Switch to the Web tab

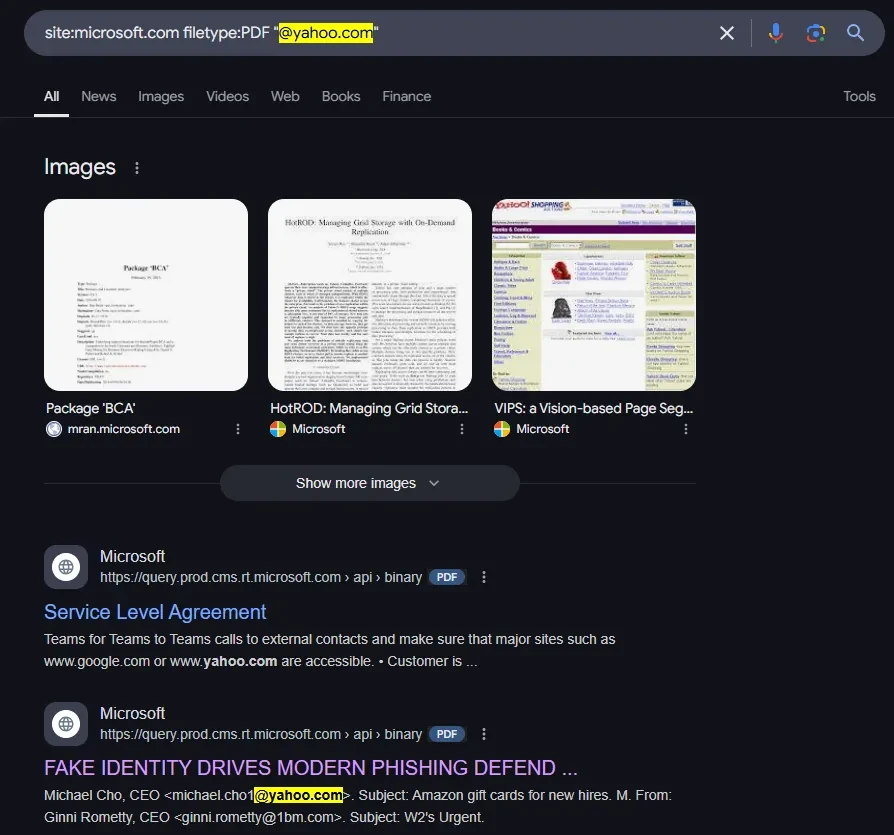[285, 96]
